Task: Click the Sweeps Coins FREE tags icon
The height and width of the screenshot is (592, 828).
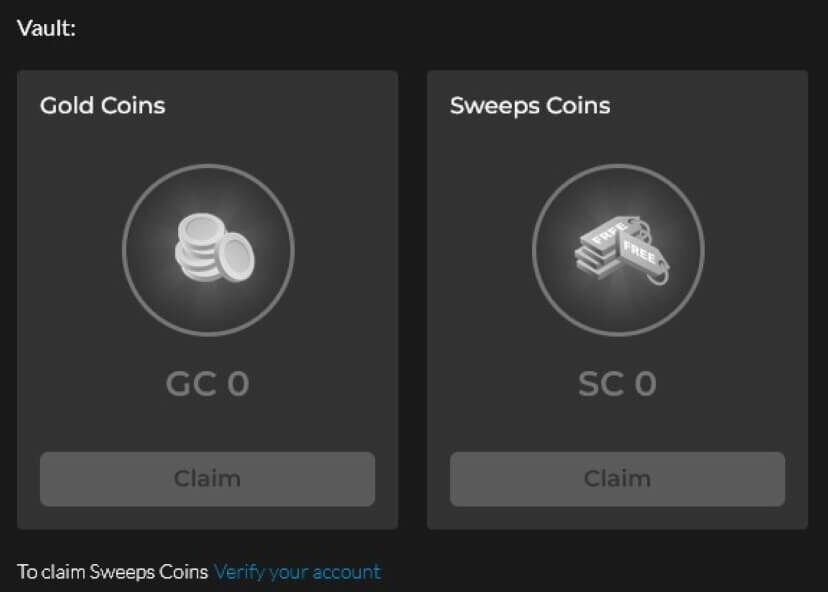Action: 622,250
